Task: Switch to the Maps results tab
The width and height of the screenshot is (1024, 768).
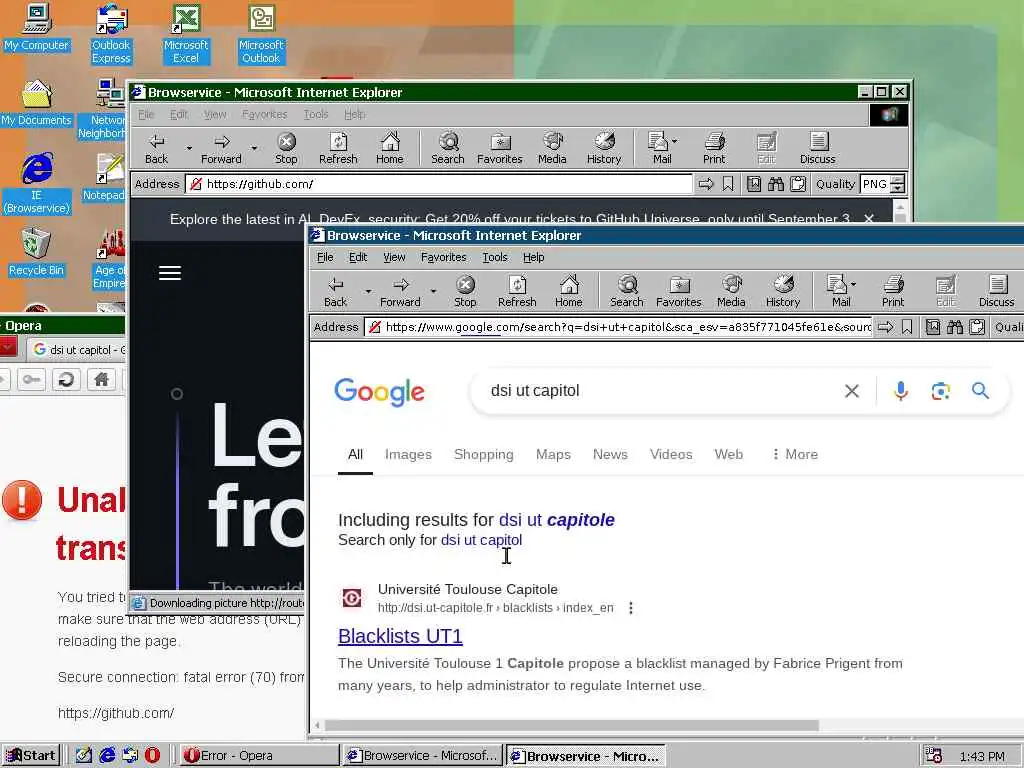Action: click(553, 454)
